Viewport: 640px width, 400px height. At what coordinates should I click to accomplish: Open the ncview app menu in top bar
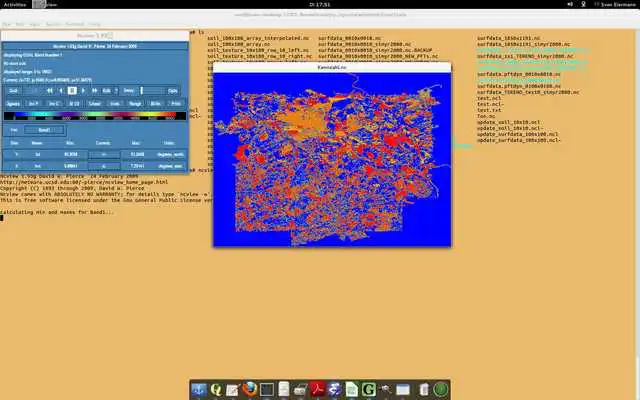[x=45, y=4]
